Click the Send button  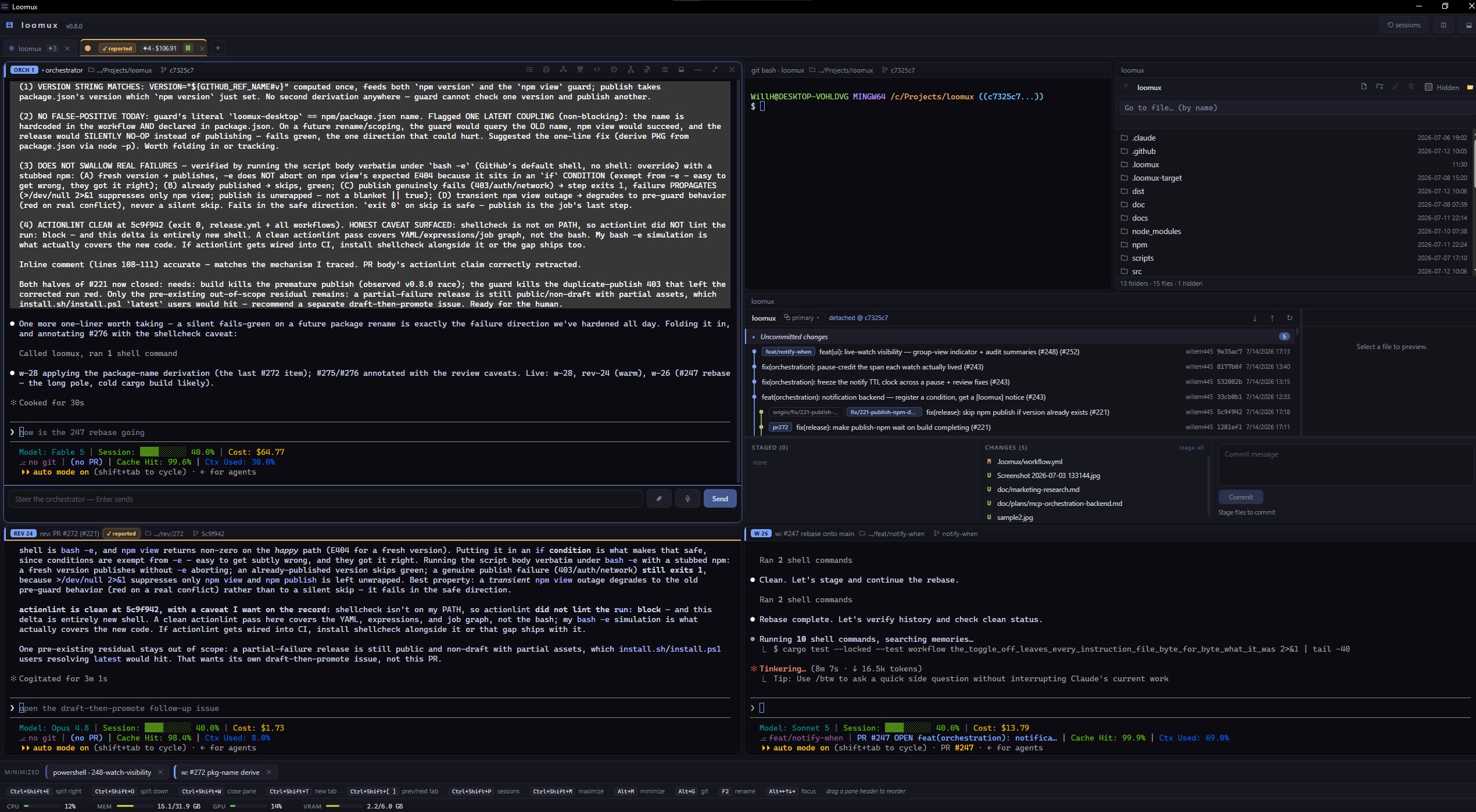click(x=720, y=498)
